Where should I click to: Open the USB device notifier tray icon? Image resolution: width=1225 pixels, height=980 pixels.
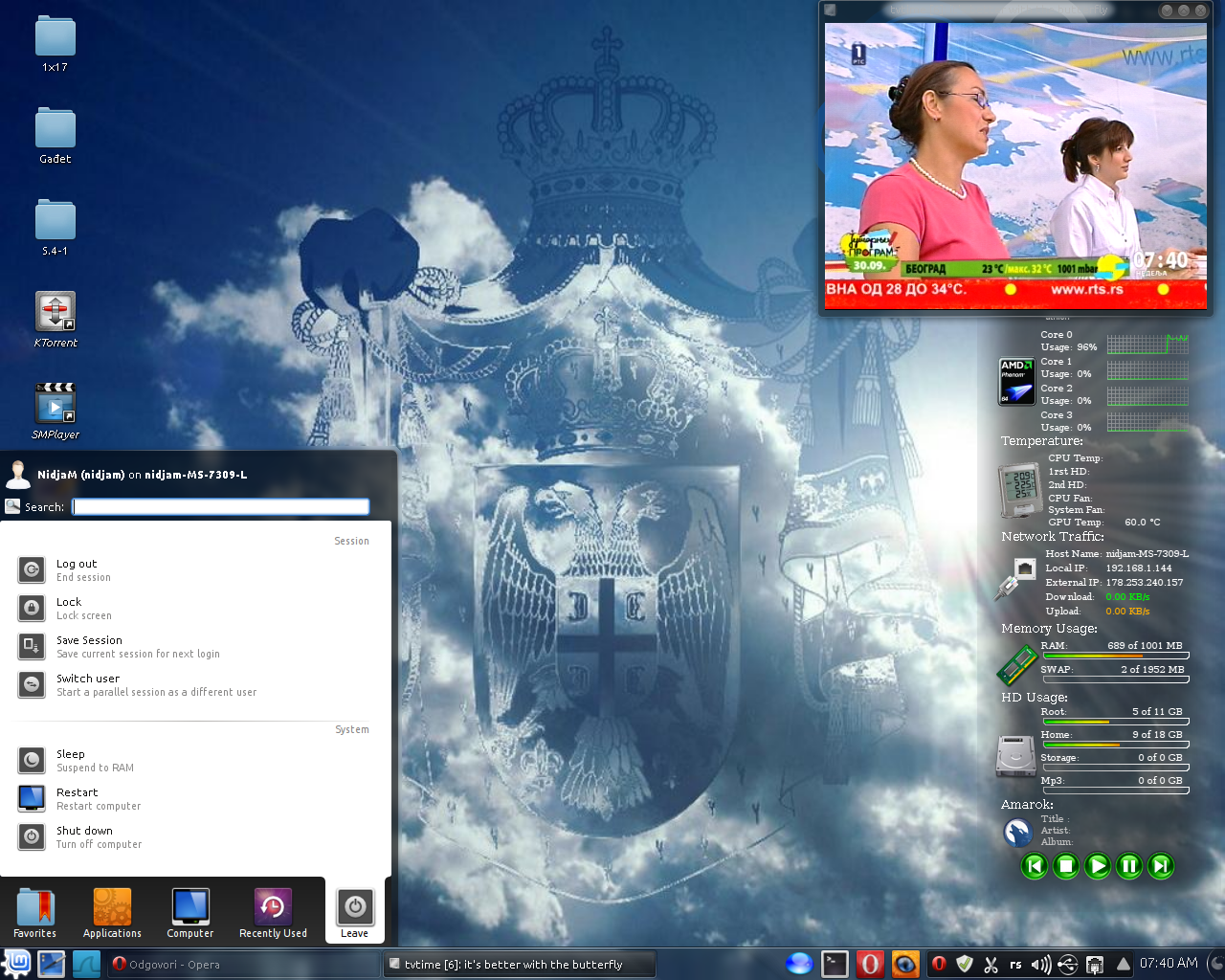(x=1068, y=964)
